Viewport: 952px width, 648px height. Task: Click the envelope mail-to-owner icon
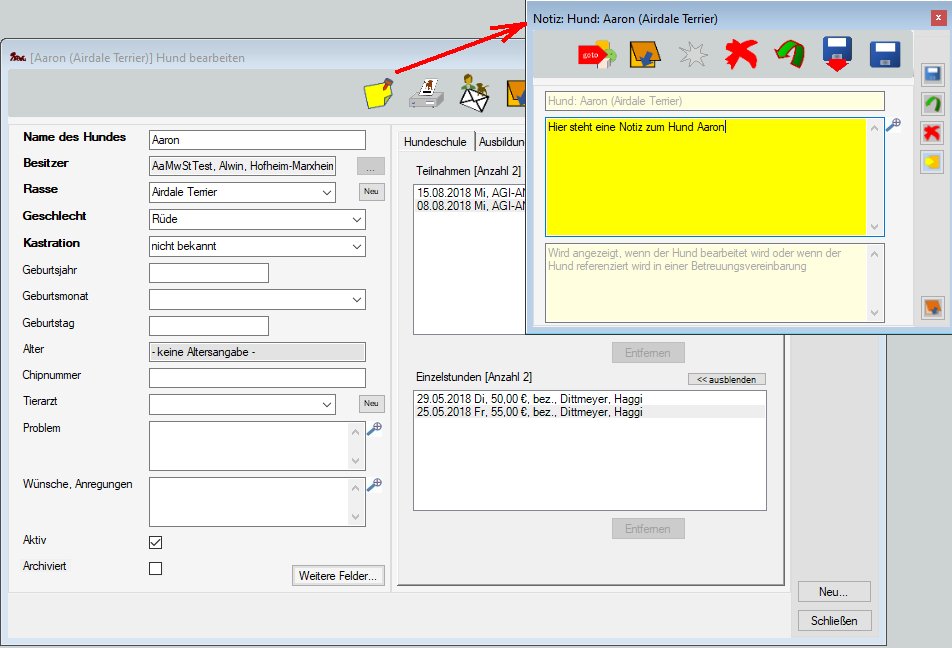tap(476, 93)
